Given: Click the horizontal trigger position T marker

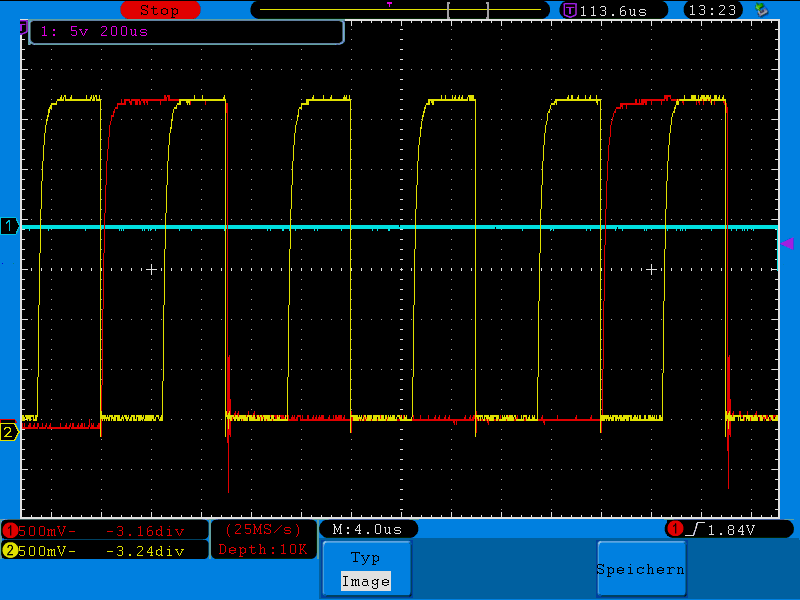Looking at the screenshot, I should (x=389, y=5).
